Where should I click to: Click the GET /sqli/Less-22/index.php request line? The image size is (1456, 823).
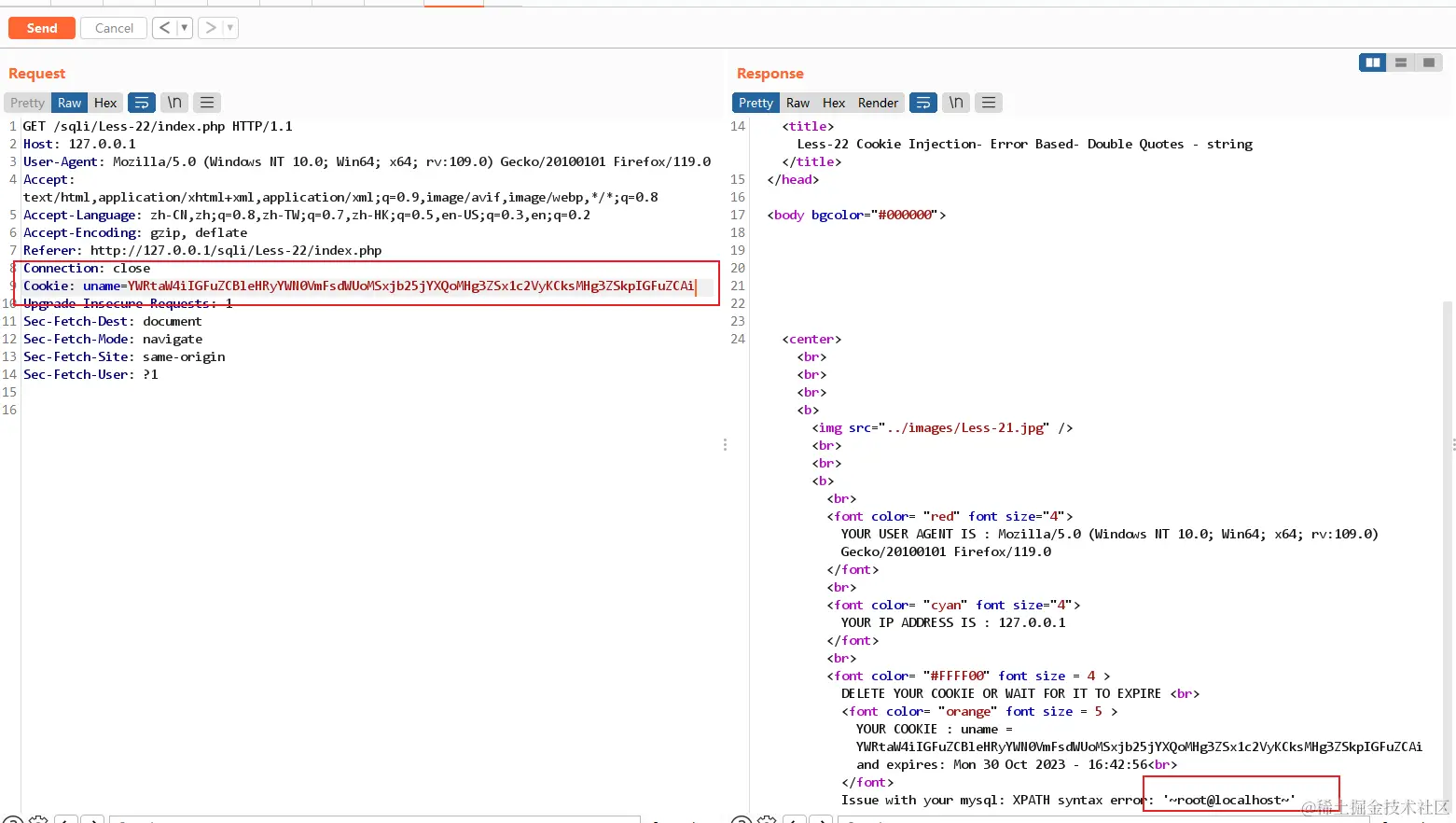[x=158, y=126]
